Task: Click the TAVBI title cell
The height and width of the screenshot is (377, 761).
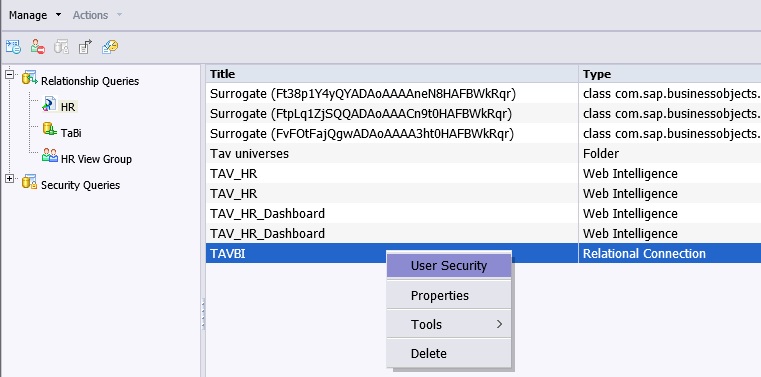Action: 392,253
